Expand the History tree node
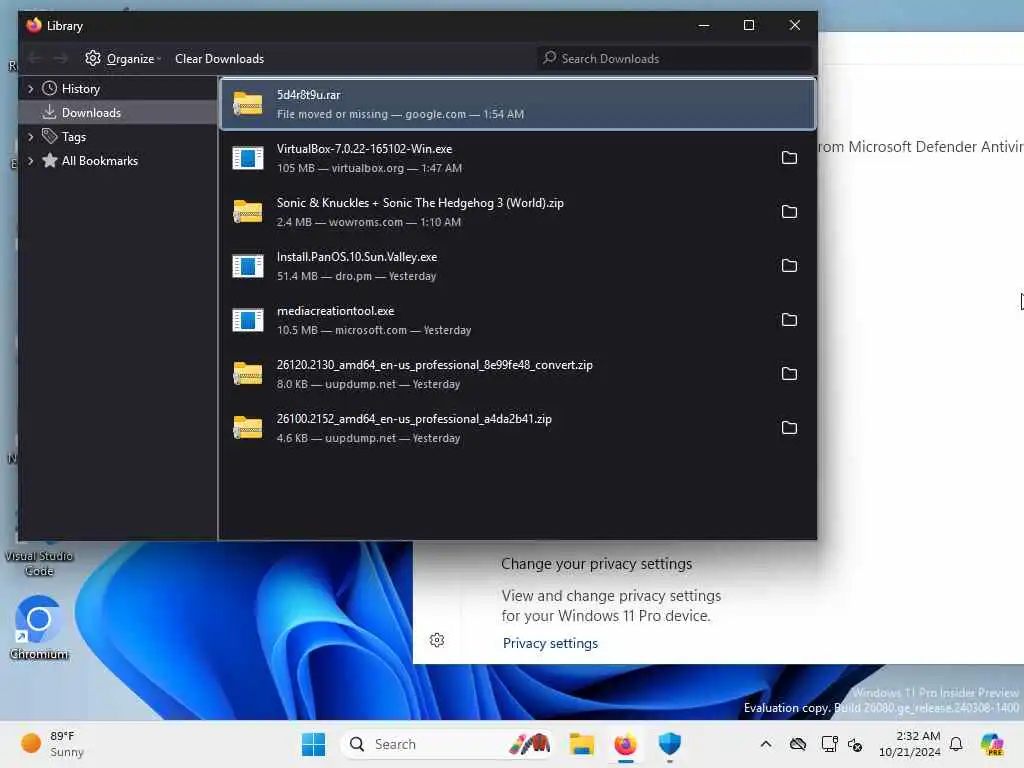Viewport: 1024px width, 768px height. point(30,89)
